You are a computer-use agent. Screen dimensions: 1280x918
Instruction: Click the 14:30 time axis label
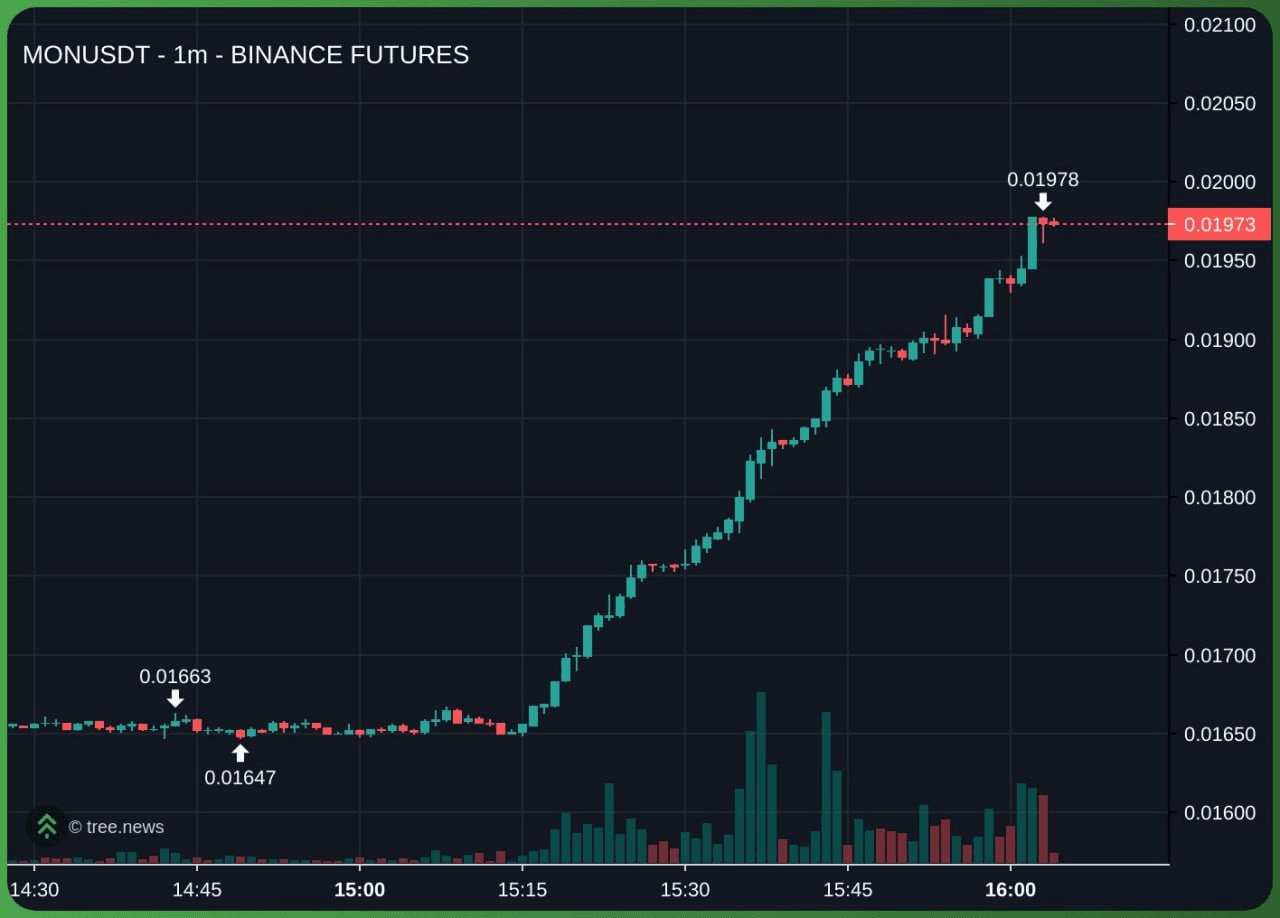pos(34,890)
